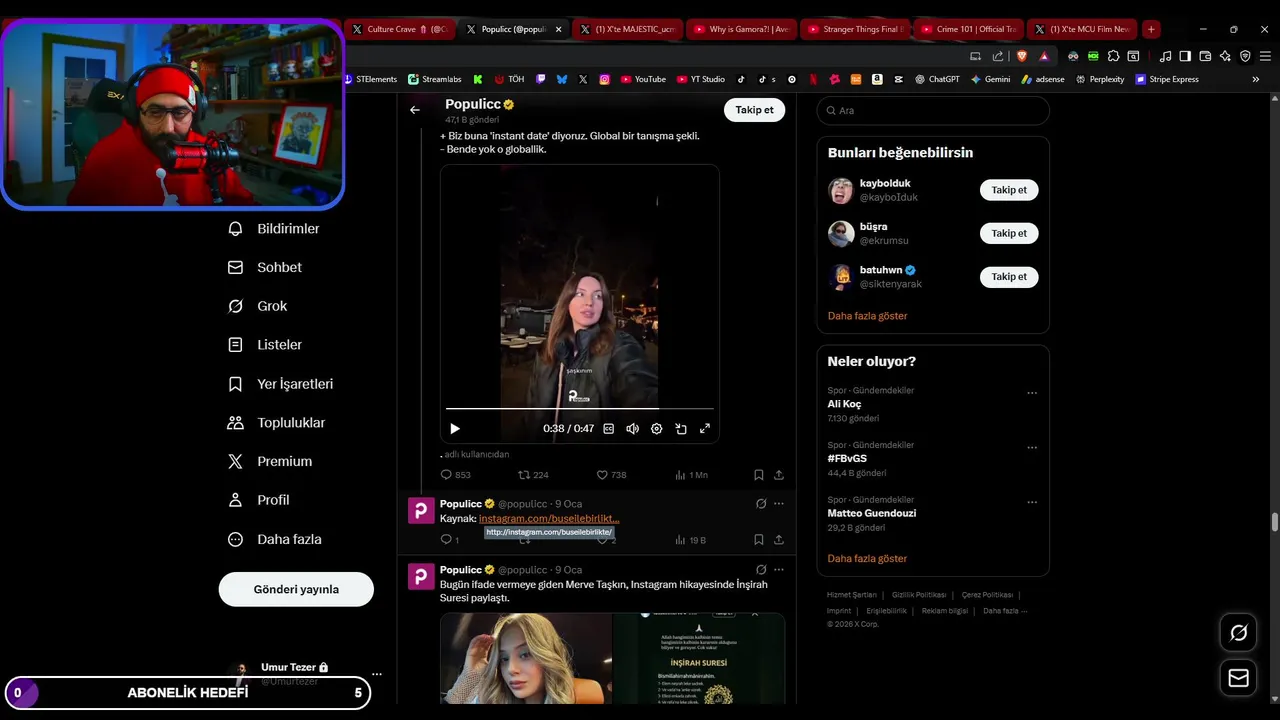The width and height of the screenshot is (1280, 720).
Task: Open the YouTube bookmark
Action: (643, 79)
